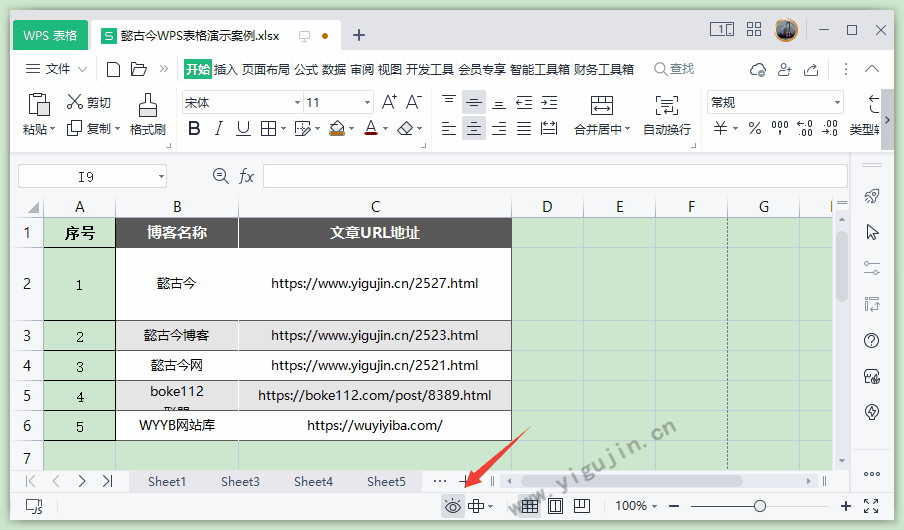
Task: Open the currency symbol ¥ dropdown arrow
Action: pyautogui.click(x=736, y=129)
